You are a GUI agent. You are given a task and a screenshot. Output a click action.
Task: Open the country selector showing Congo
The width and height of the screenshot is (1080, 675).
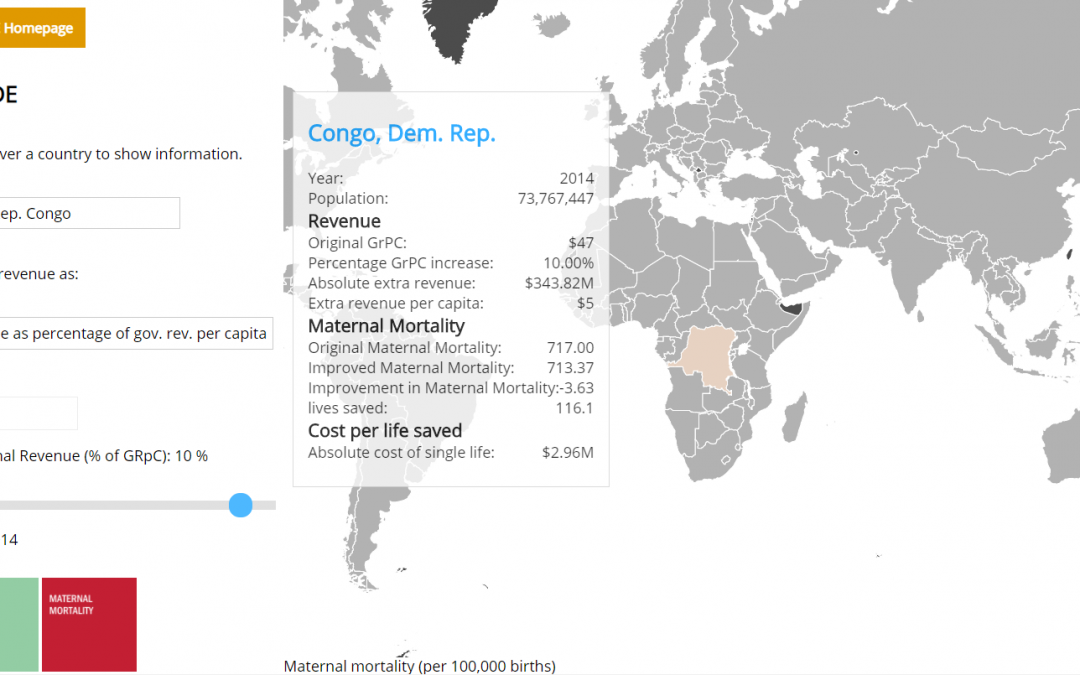(x=90, y=214)
